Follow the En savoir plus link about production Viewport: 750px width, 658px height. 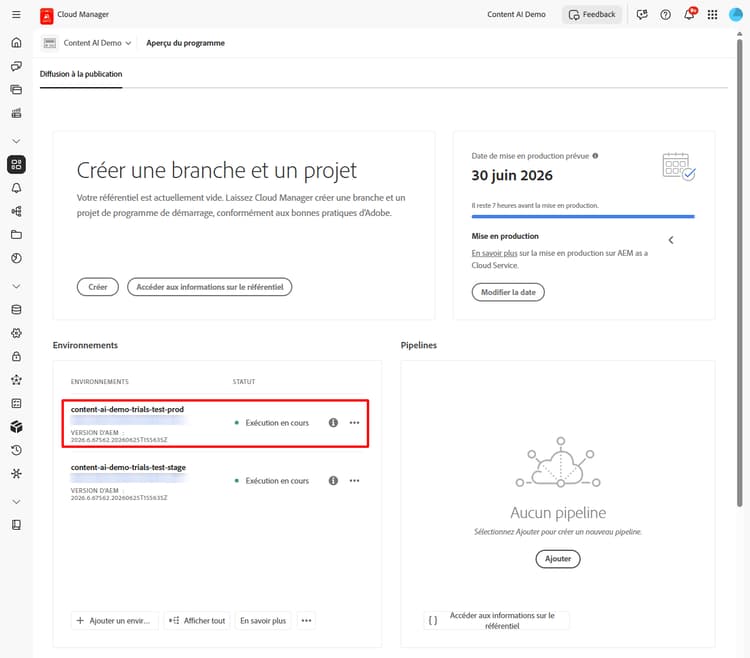click(x=494, y=253)
